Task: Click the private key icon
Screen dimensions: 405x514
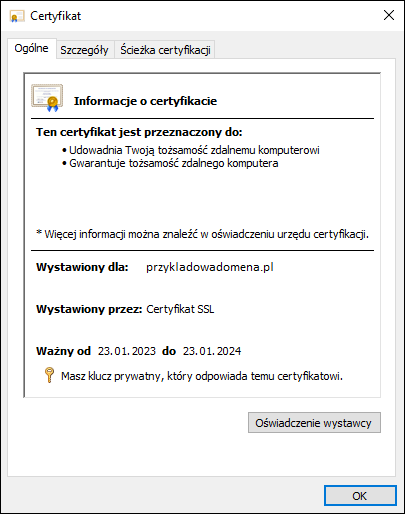Action: [x=49, y=375]
